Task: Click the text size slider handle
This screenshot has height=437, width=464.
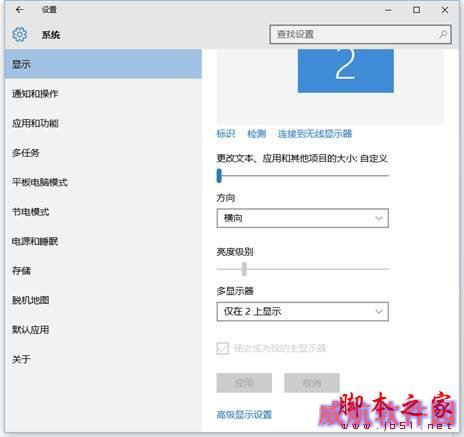Action: pos(219,175)
